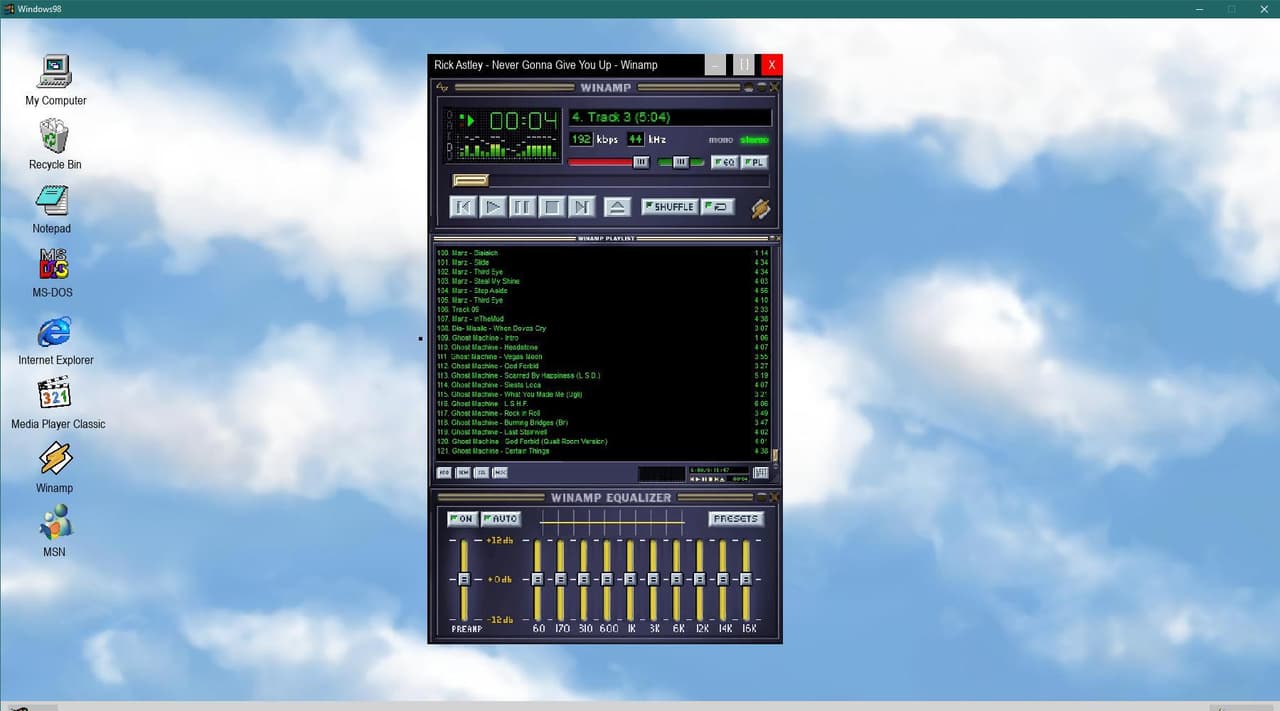Pause playback in Winamp

522,207
